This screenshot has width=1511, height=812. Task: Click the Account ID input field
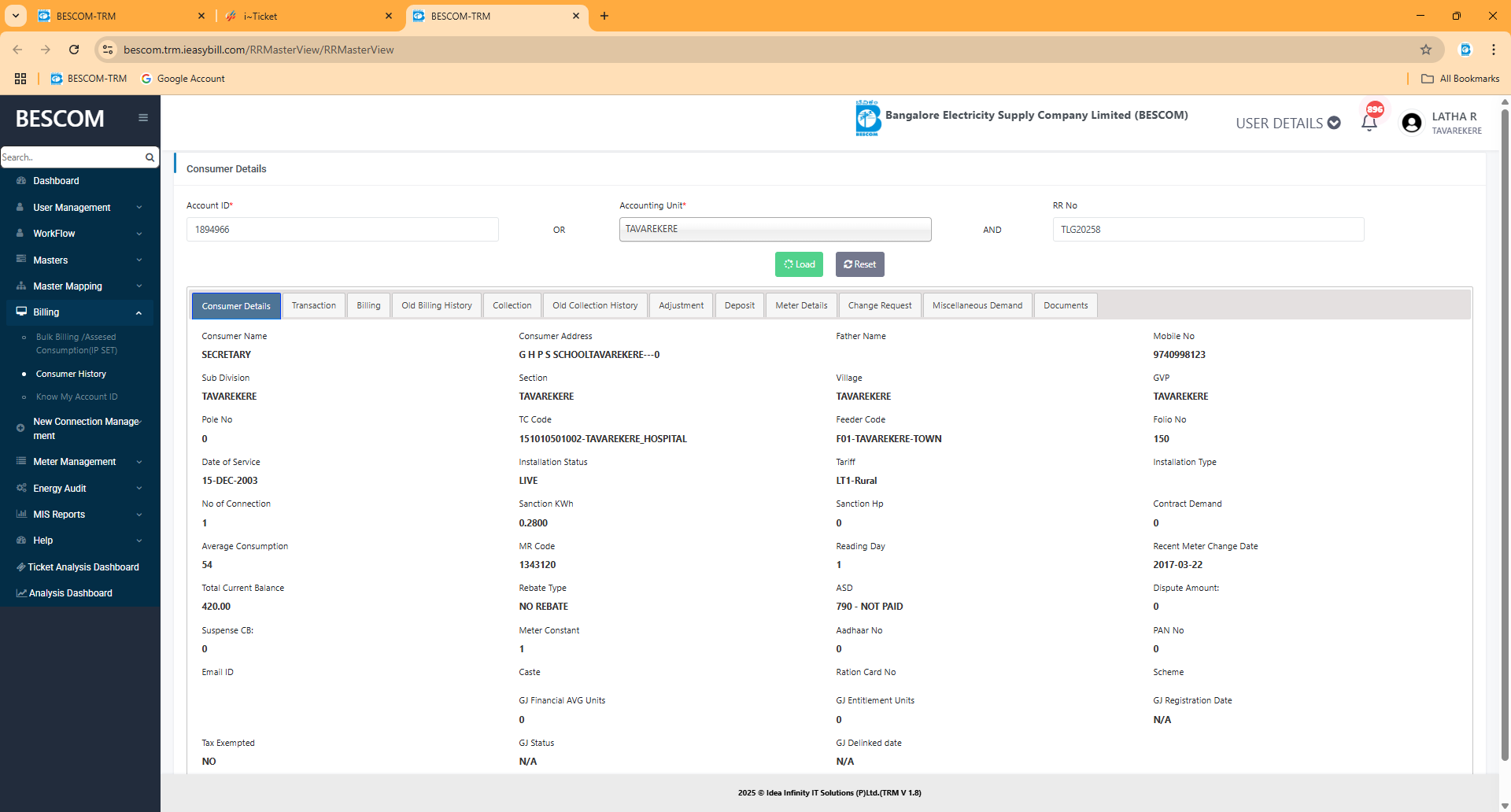point(342,229)
